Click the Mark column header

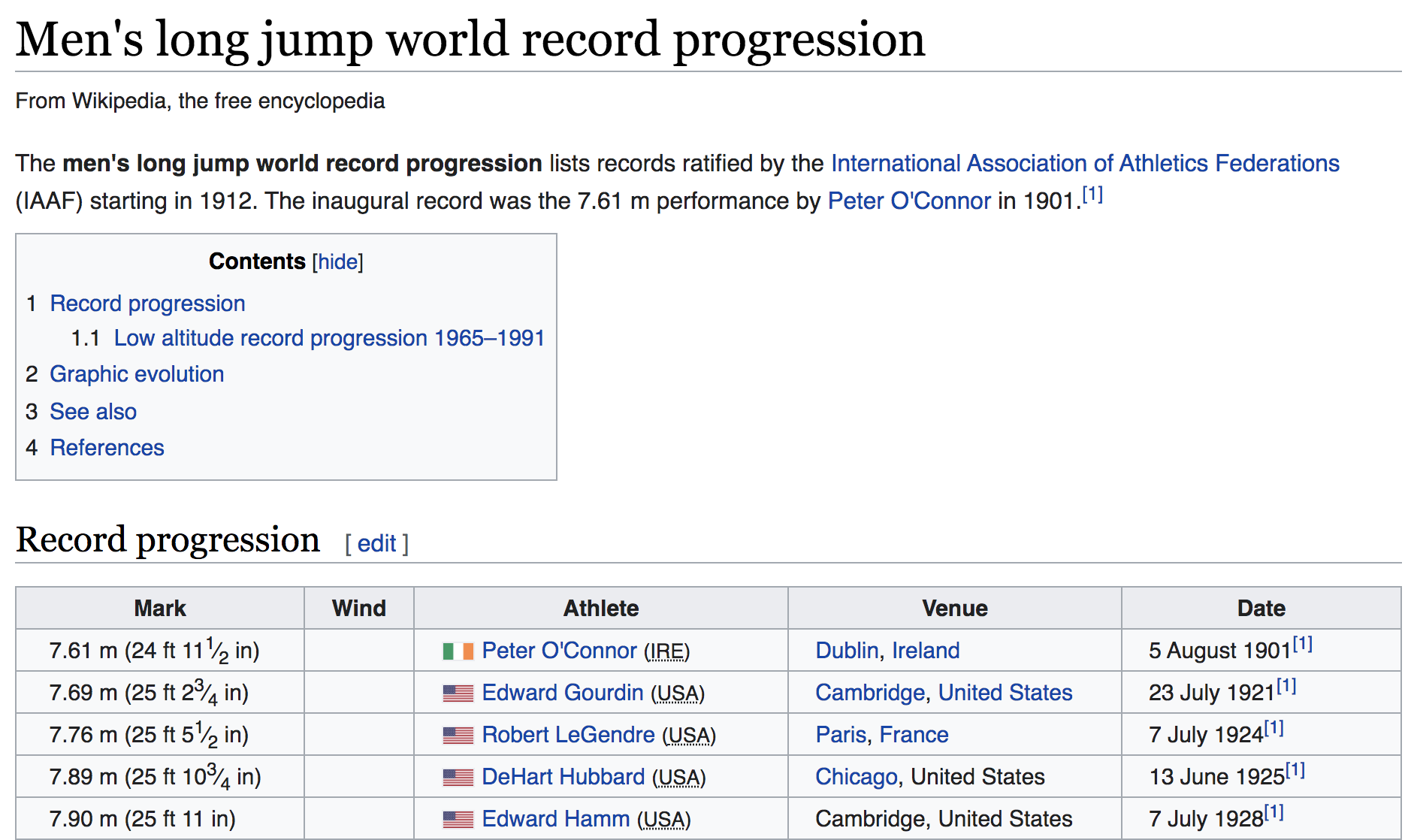click(x=160, y=608)
